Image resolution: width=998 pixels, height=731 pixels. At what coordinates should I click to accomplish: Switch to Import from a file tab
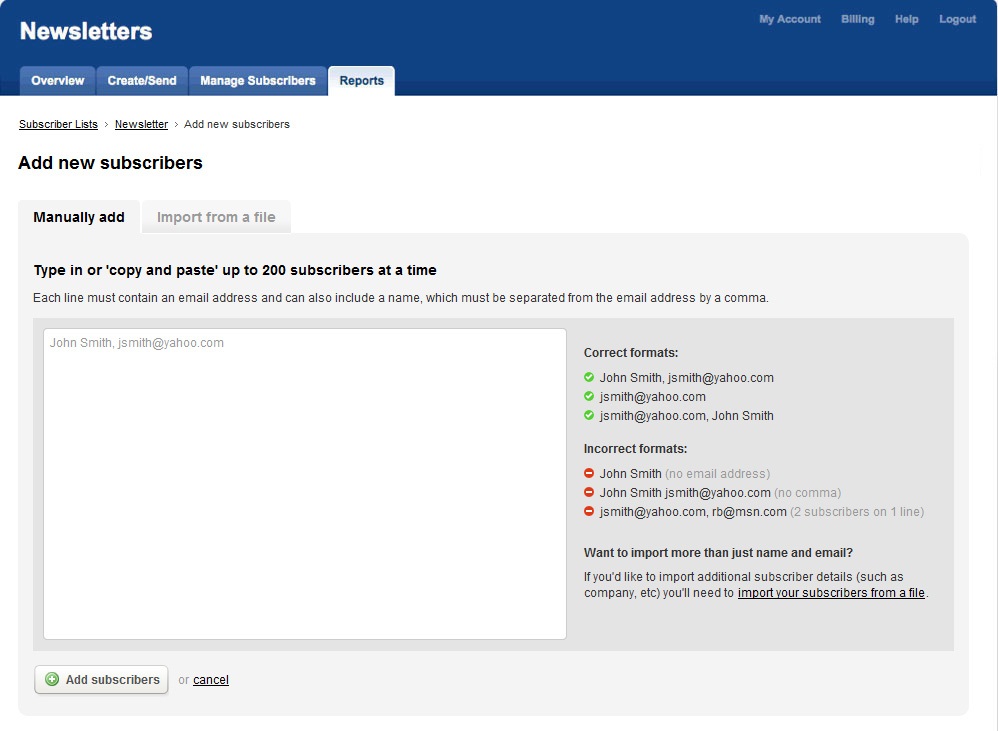(x=216, y=217)
